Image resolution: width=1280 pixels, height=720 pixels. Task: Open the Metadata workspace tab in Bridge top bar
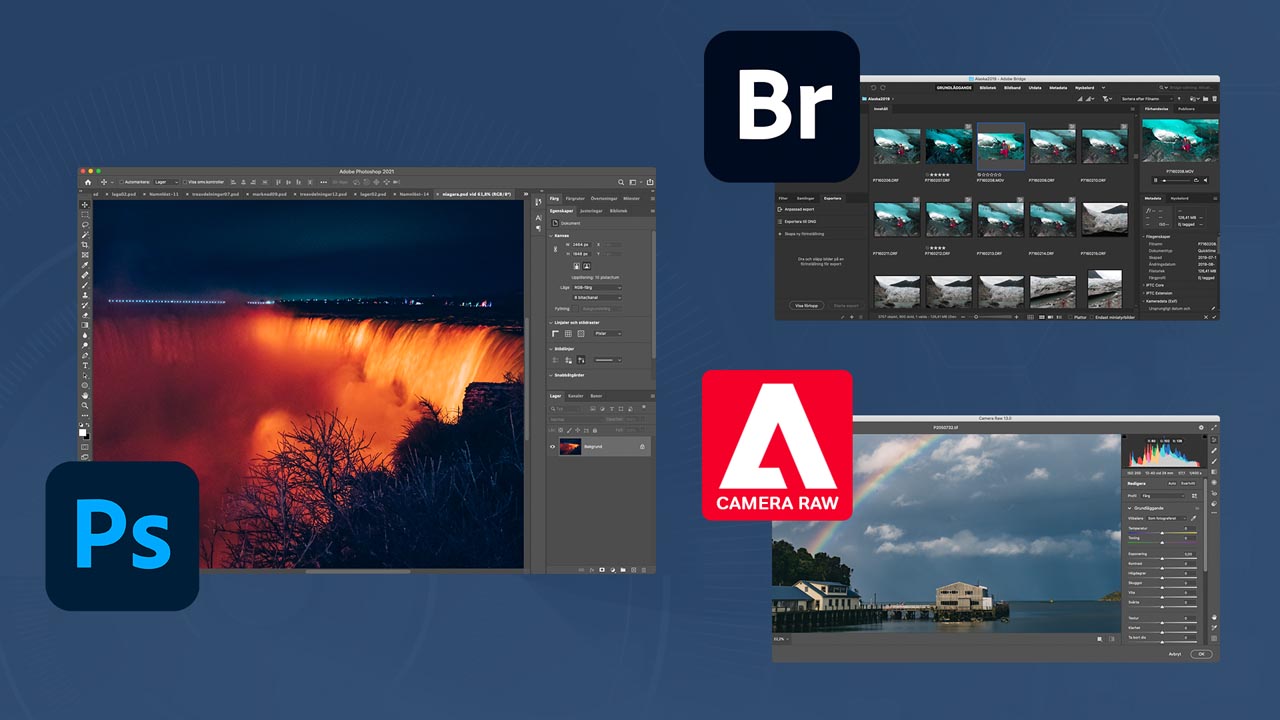(x=1058, y=88)
